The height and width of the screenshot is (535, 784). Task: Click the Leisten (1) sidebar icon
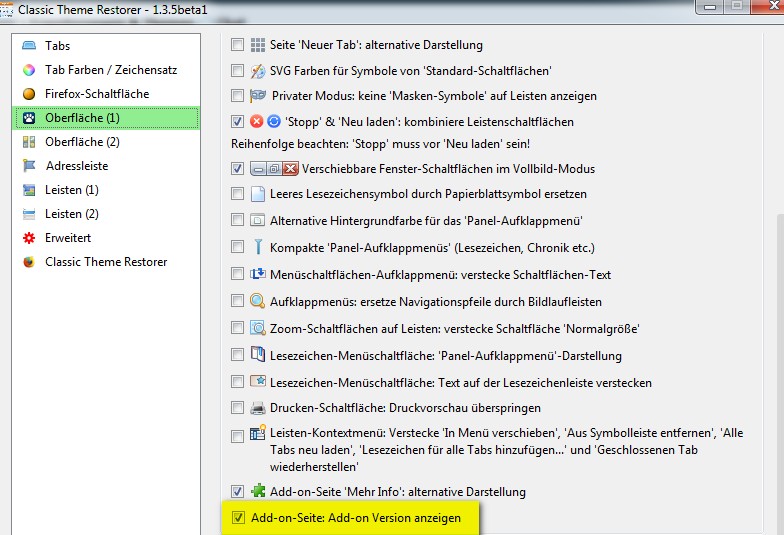pyautogui.click(x=29, y=190)
